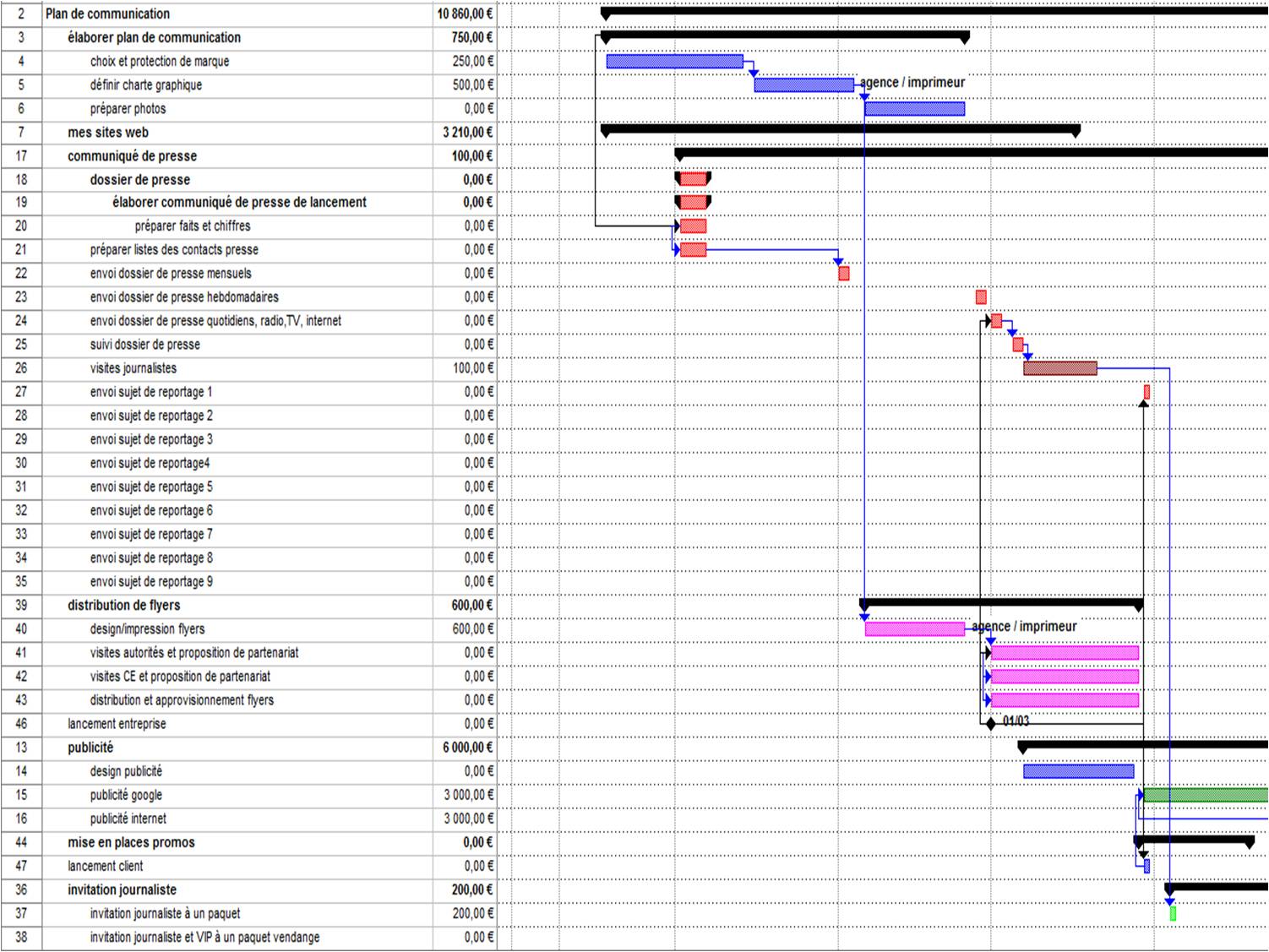
Task: Select 'envoi sujet de reportage 1'
Action: 151,391
